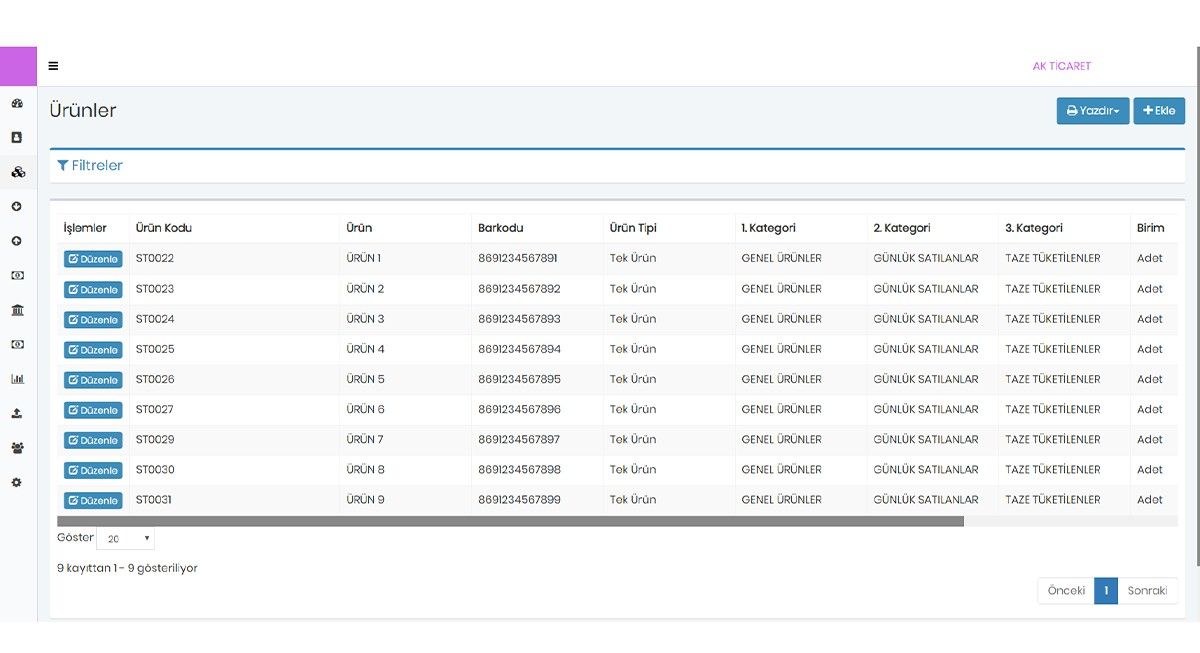
Task: Toggle the hamburger menu sidebar
Action: 53,66
